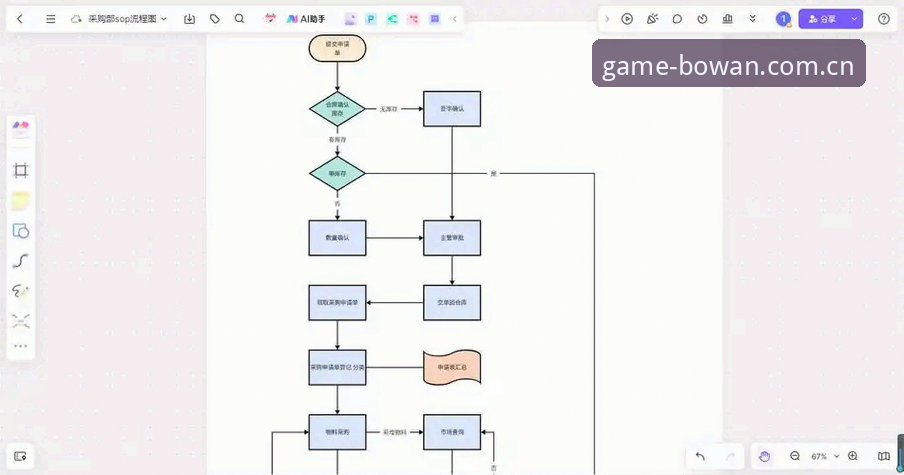Viewport: 904px width, 475px height.
Task: Open the help question mark icon
Action: 884,19
